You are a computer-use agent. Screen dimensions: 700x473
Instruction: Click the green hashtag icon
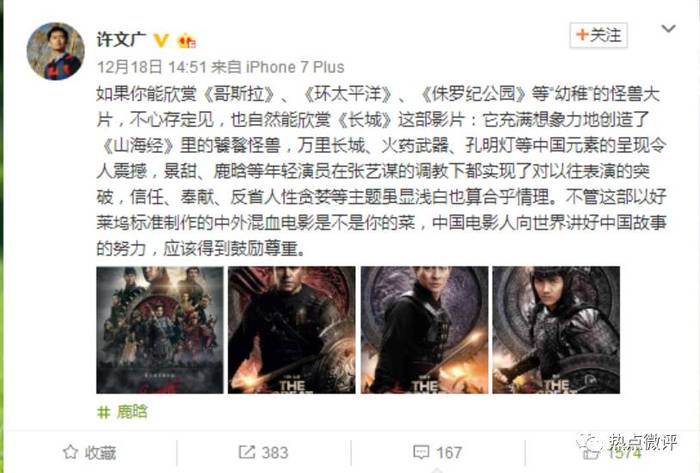[x=104, y=412]
